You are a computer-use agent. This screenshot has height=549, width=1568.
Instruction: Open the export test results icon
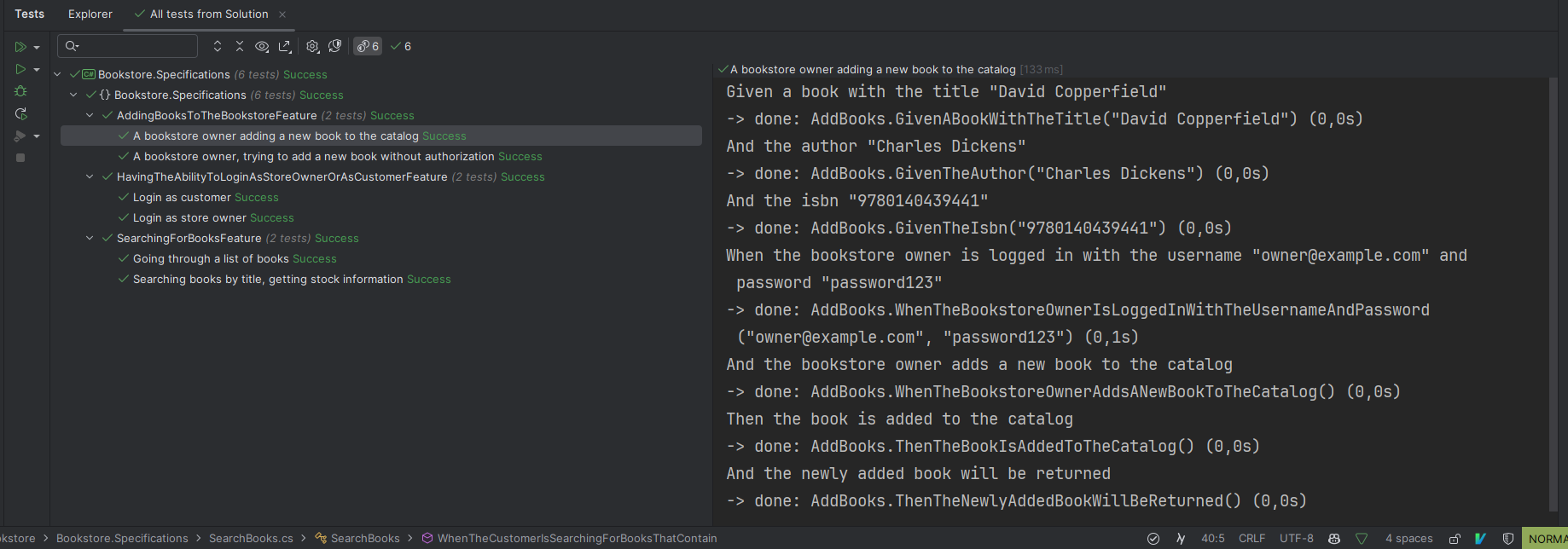click(285, 47)
